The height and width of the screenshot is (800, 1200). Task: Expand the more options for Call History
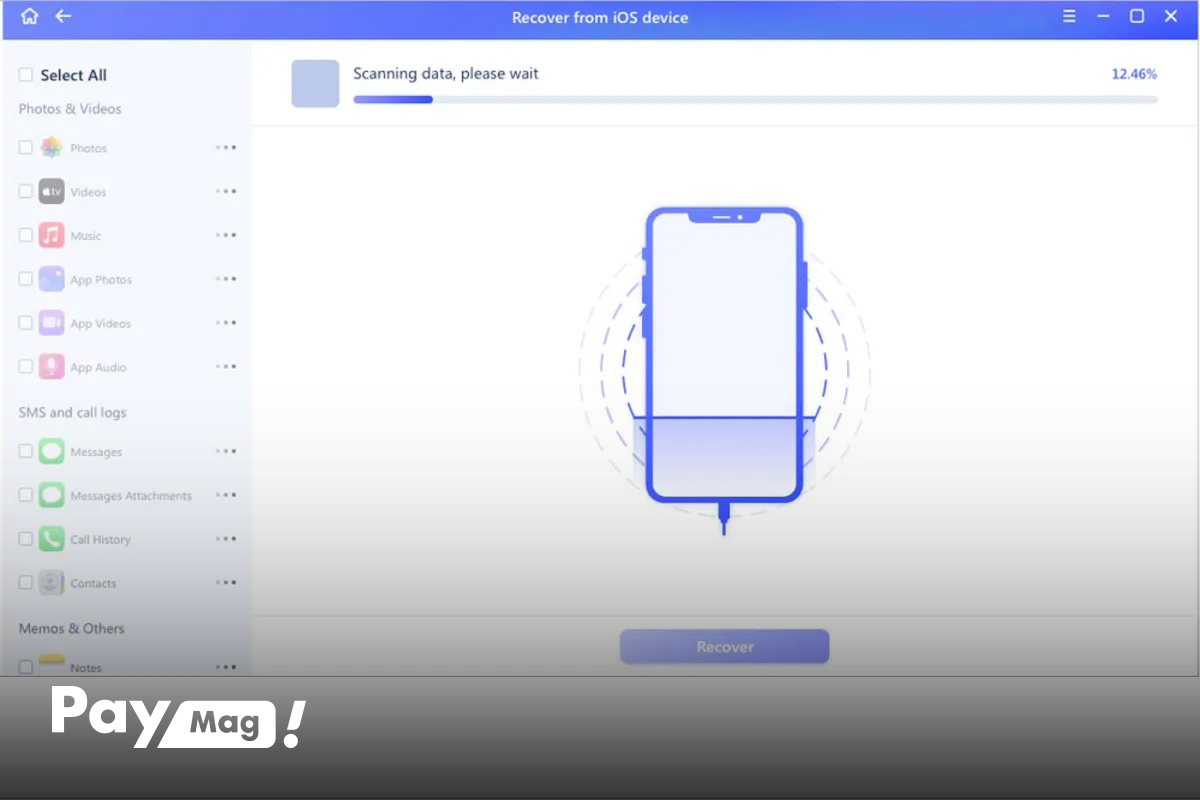pyautogui.click(x=226, y=539)
